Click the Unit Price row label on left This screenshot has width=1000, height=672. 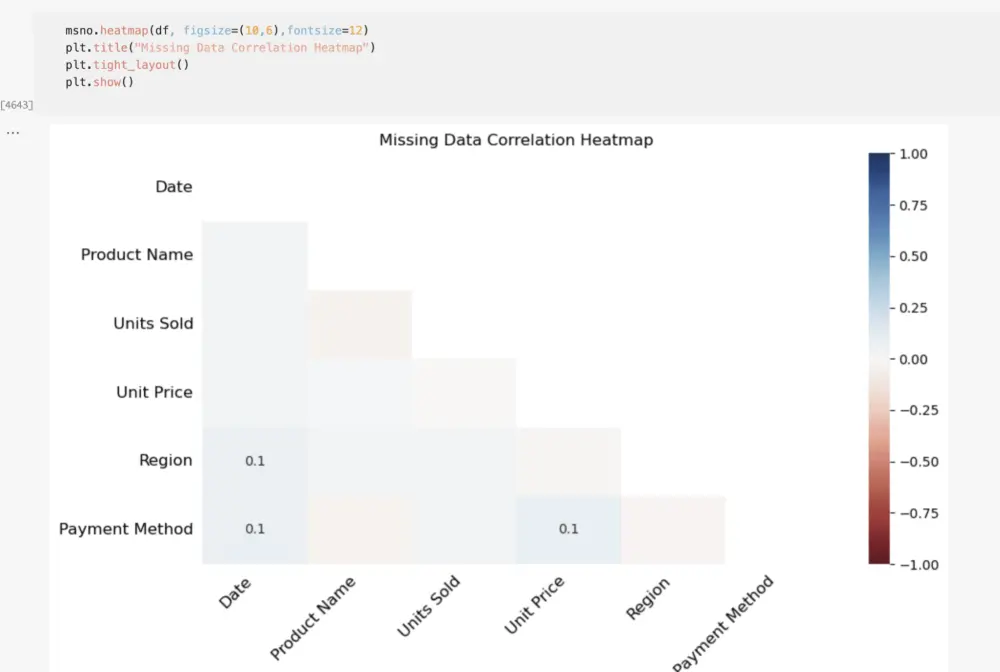(154, 392)
